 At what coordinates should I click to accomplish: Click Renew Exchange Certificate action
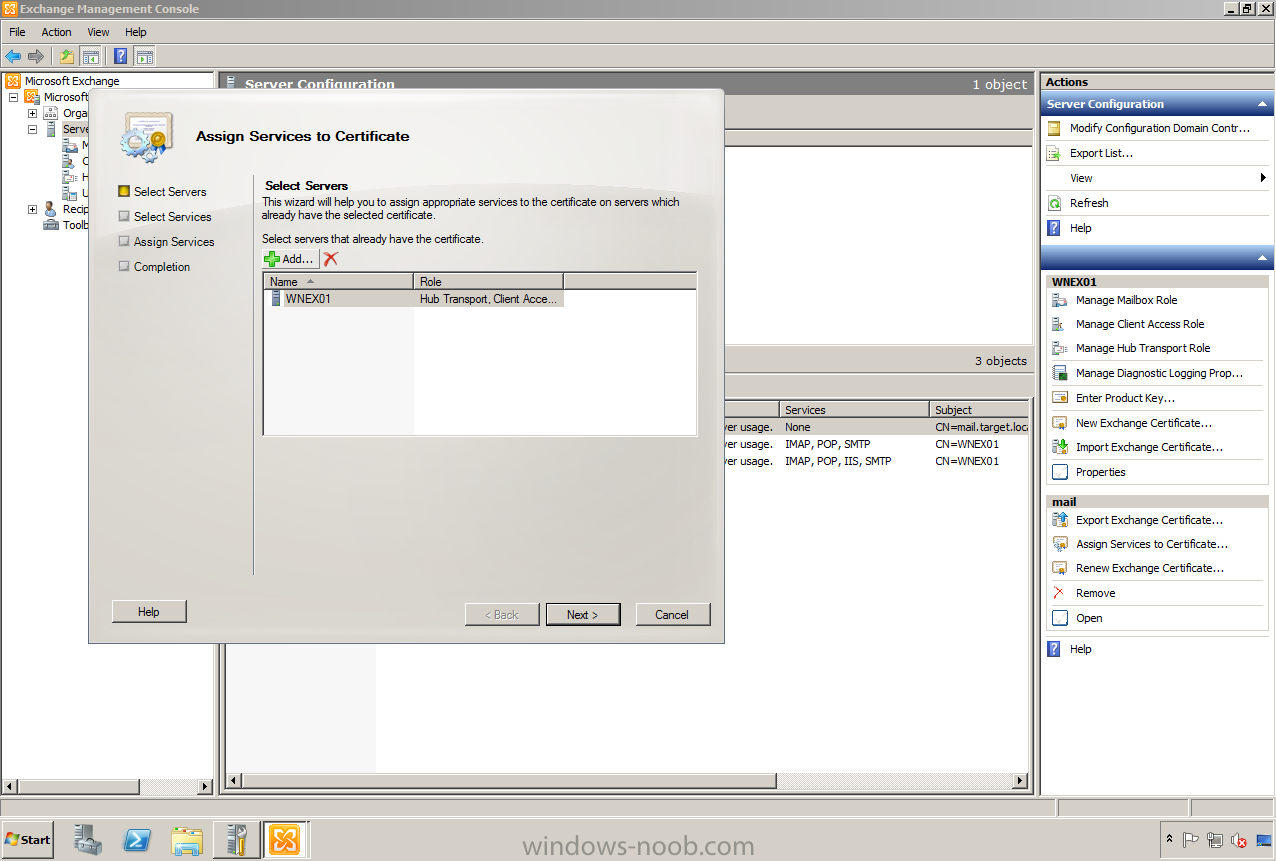[1149, 568]
